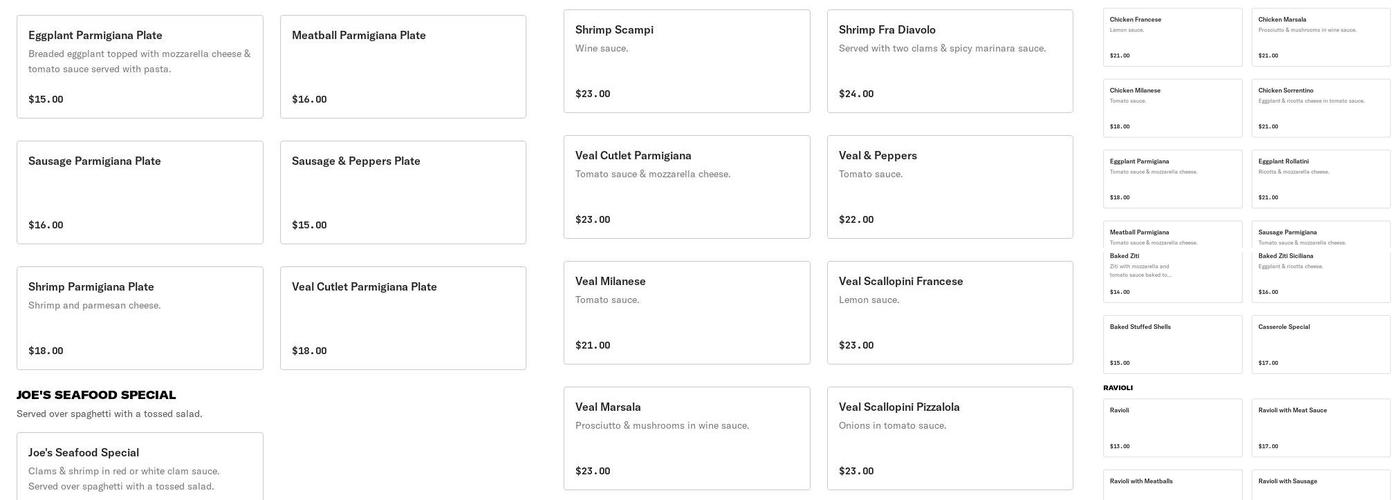Select the Eggplant Parmigiana Plate card

[140, 67]
